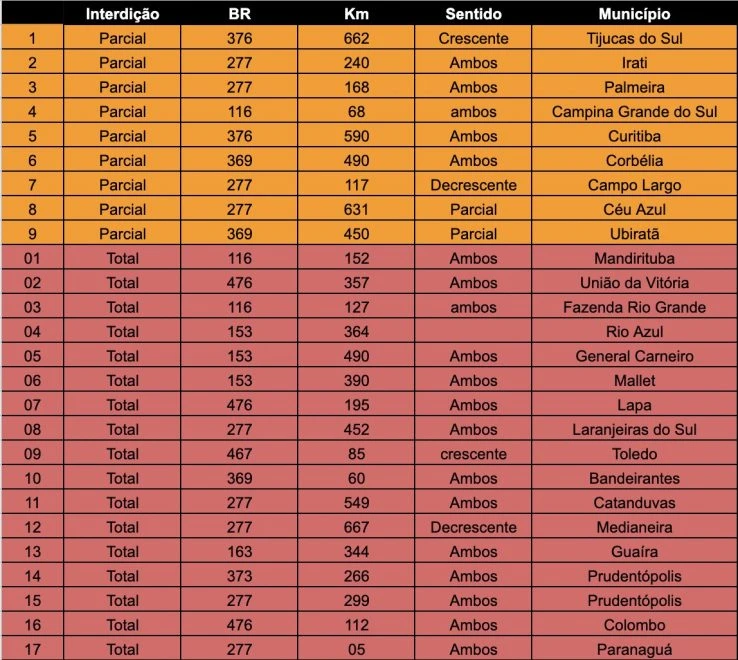The width and height of the screenshot is (738, 660).
Task: Select the Km 662 cell
Action: [356, 39]
